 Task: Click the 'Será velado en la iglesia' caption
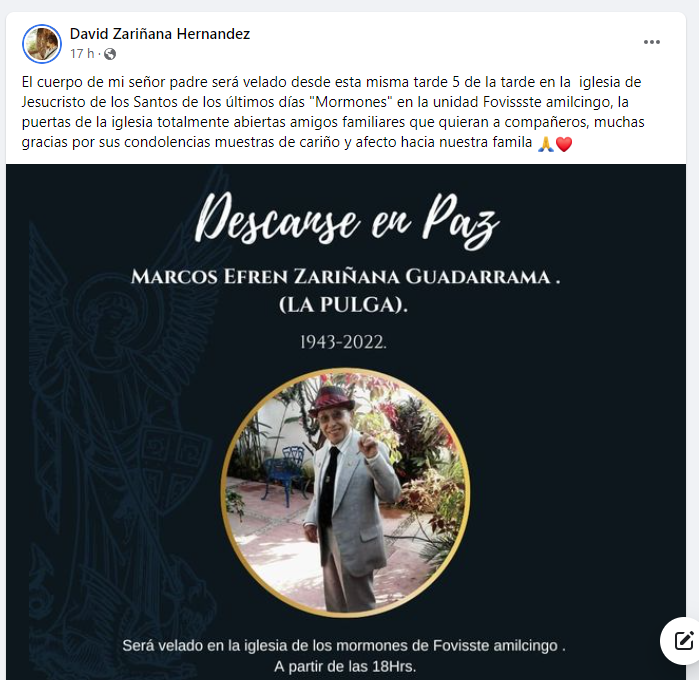tap(344, 645)
